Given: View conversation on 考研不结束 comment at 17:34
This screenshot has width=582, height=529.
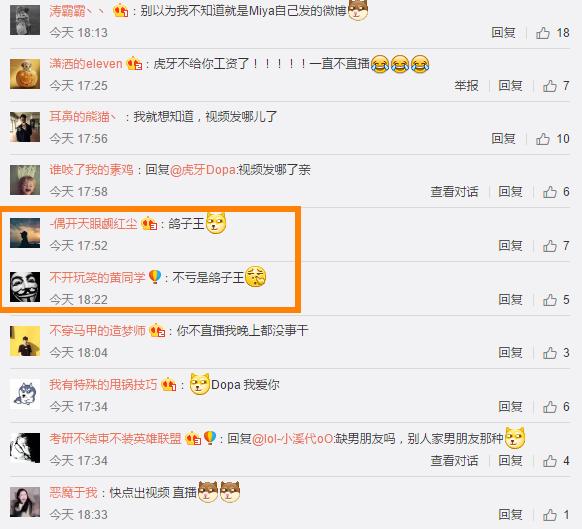Looking at the screenshot, I should click(x=454, y=460).
